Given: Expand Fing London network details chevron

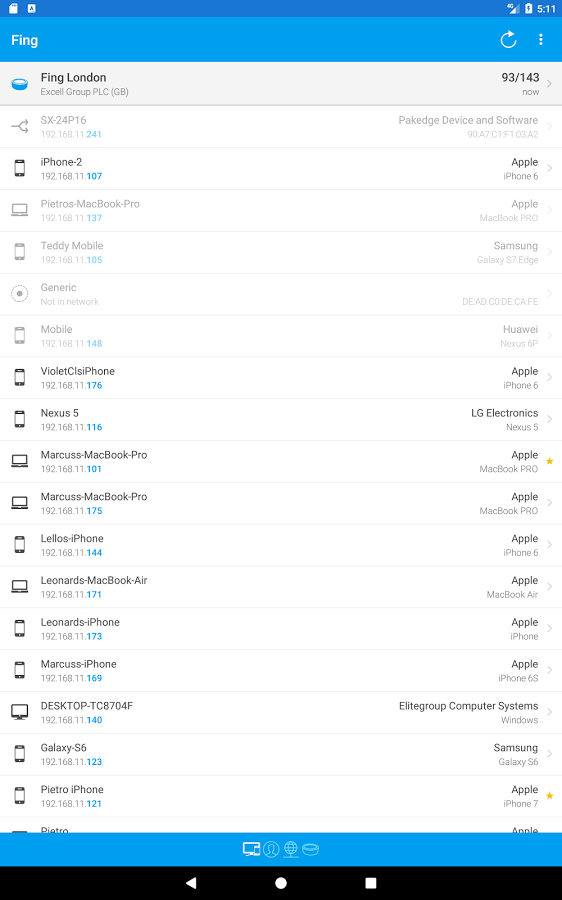Looking at the screenshot, I should 549,84.
